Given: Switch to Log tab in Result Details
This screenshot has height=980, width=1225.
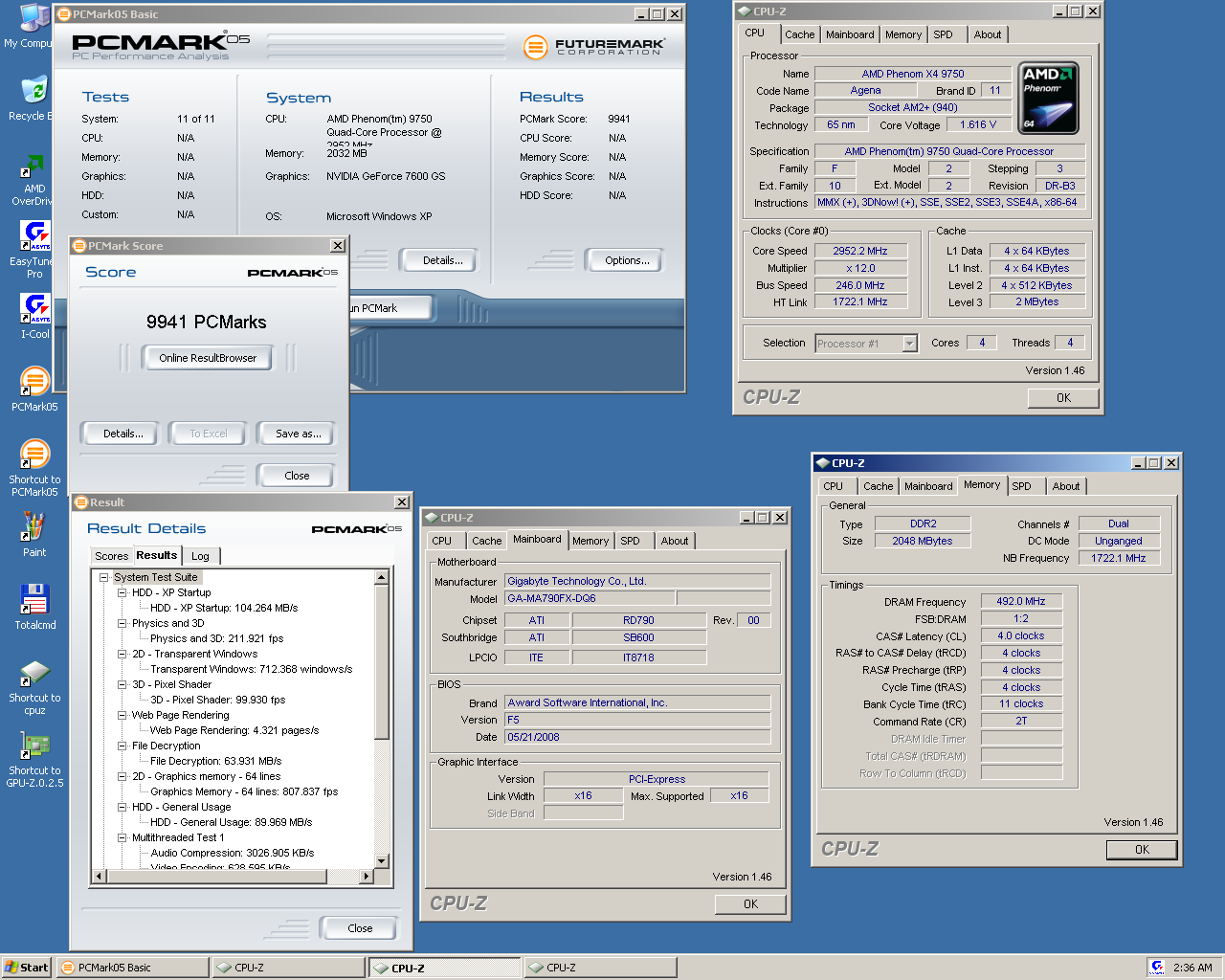Looking at the screenshot, I should (200, 556).
